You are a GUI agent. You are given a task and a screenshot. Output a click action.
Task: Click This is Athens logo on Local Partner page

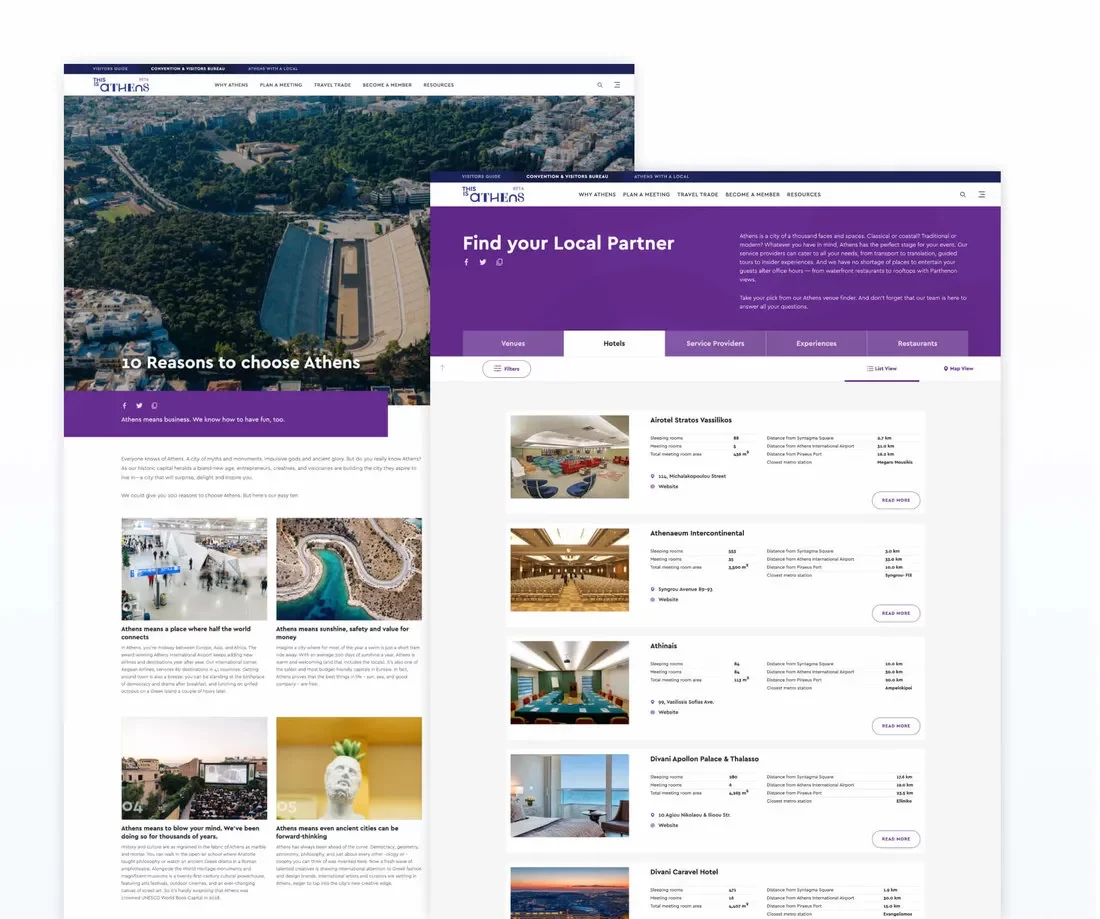point(493,194)
